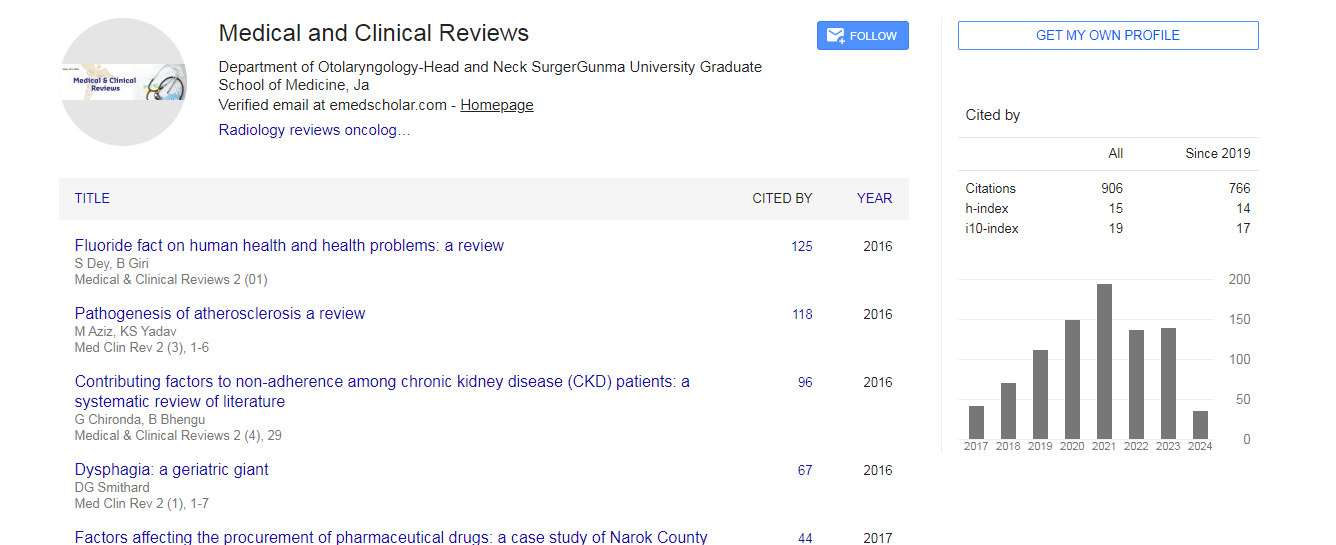1336x545 pixels.
Task: View the 125 citations of Fluoride article
Action: [x=801, y=247]
